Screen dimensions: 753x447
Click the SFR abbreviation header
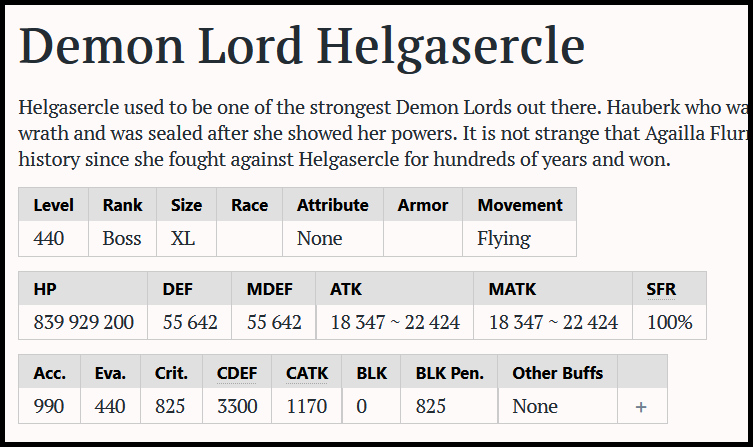click(661, 289)
